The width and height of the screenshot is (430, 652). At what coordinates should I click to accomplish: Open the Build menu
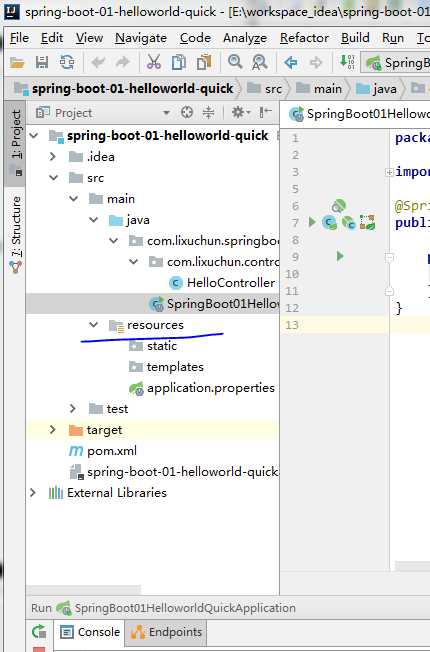tap(355, 38)
